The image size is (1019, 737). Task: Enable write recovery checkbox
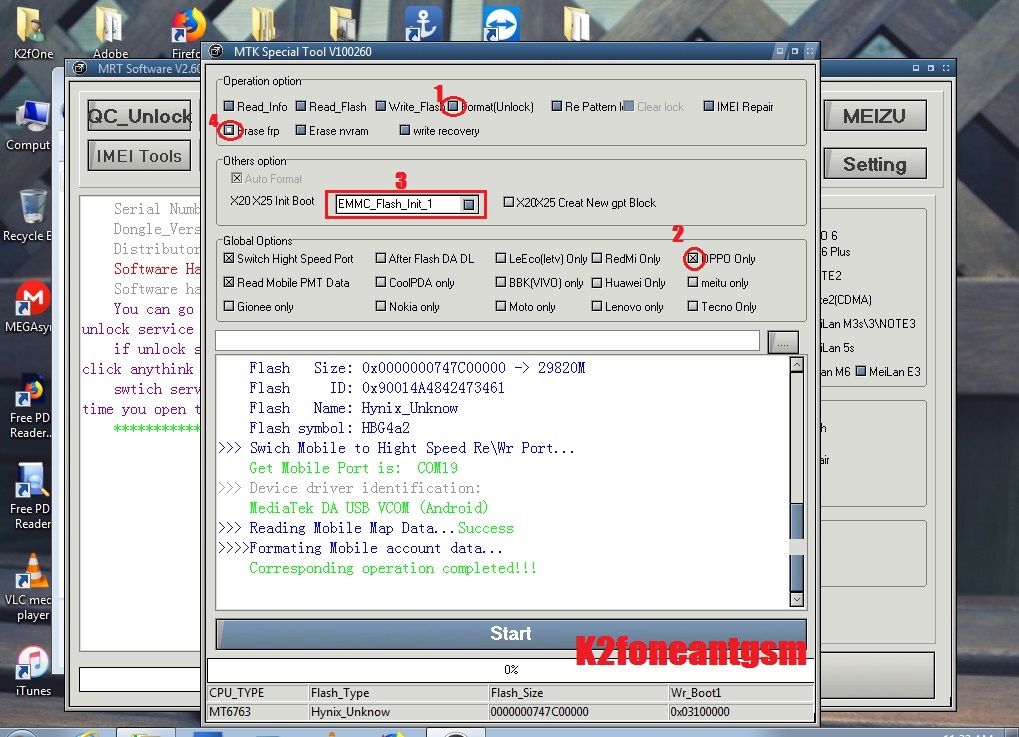pyautogui.click(x=405, y=130)
